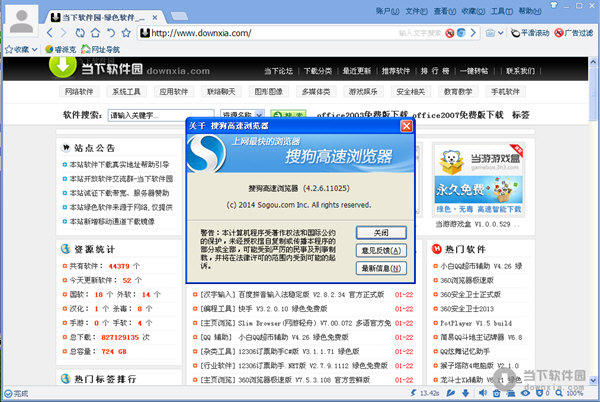Click the 最新信息 button
Viewport: 600px width, 402px height.
coord(381,268)
